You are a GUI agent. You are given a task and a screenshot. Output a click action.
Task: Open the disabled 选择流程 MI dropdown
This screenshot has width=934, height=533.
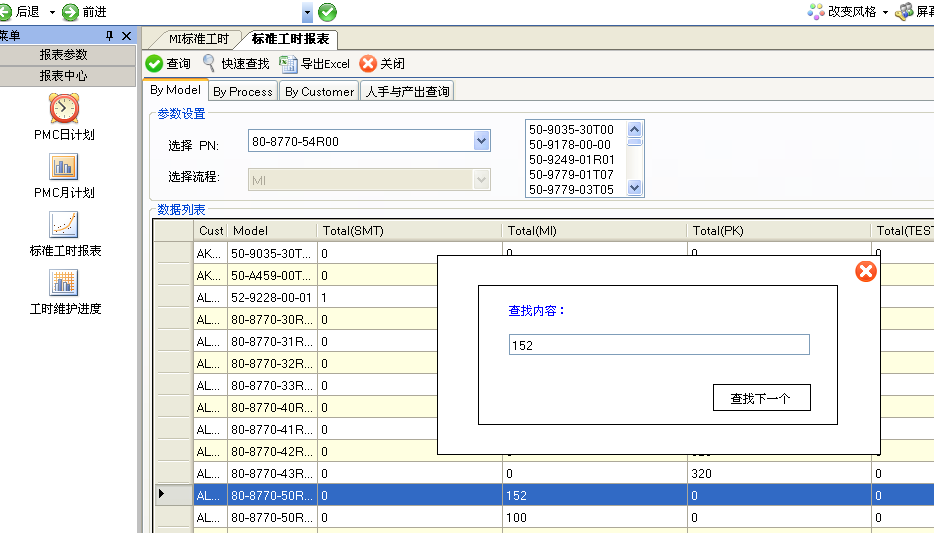[x=481, y=180]
